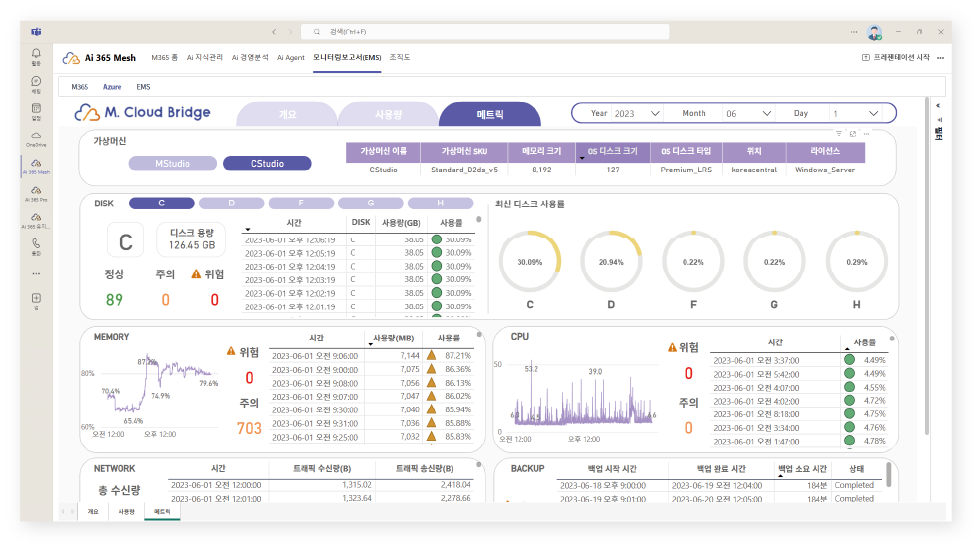This screenshot has width=980, height=550.
Task: Sort VM table by OS 디스크 크기 header
Action: [x=612, y=151]
